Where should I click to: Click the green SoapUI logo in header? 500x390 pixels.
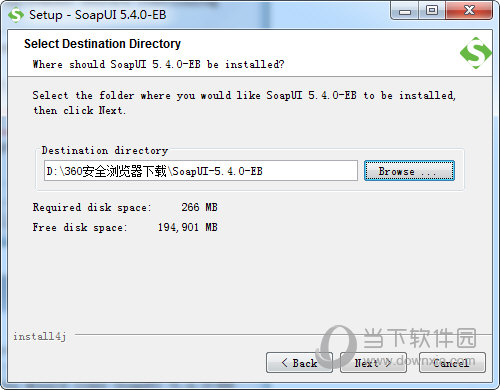pyautogui.click(x=476, y=53)
